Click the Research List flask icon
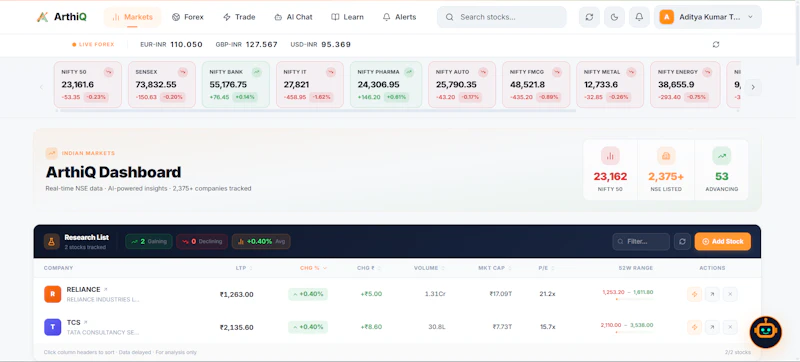Image resolution: width=800 pixels, height=362 pixels. pyautogui.click(x=52, y=242)
